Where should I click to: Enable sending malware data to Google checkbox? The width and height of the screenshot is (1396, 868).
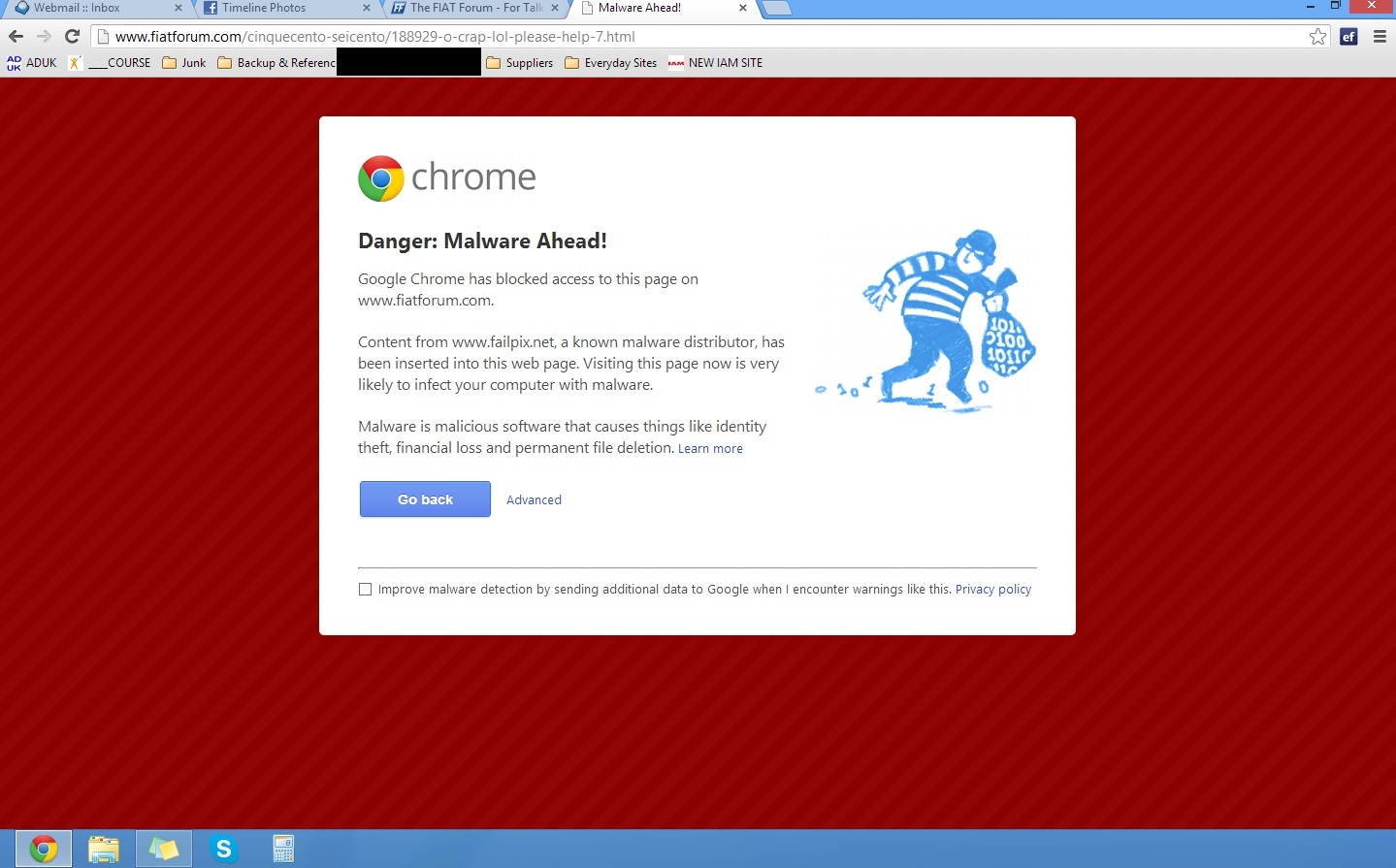pyautogui.click(x=365, y=589)
